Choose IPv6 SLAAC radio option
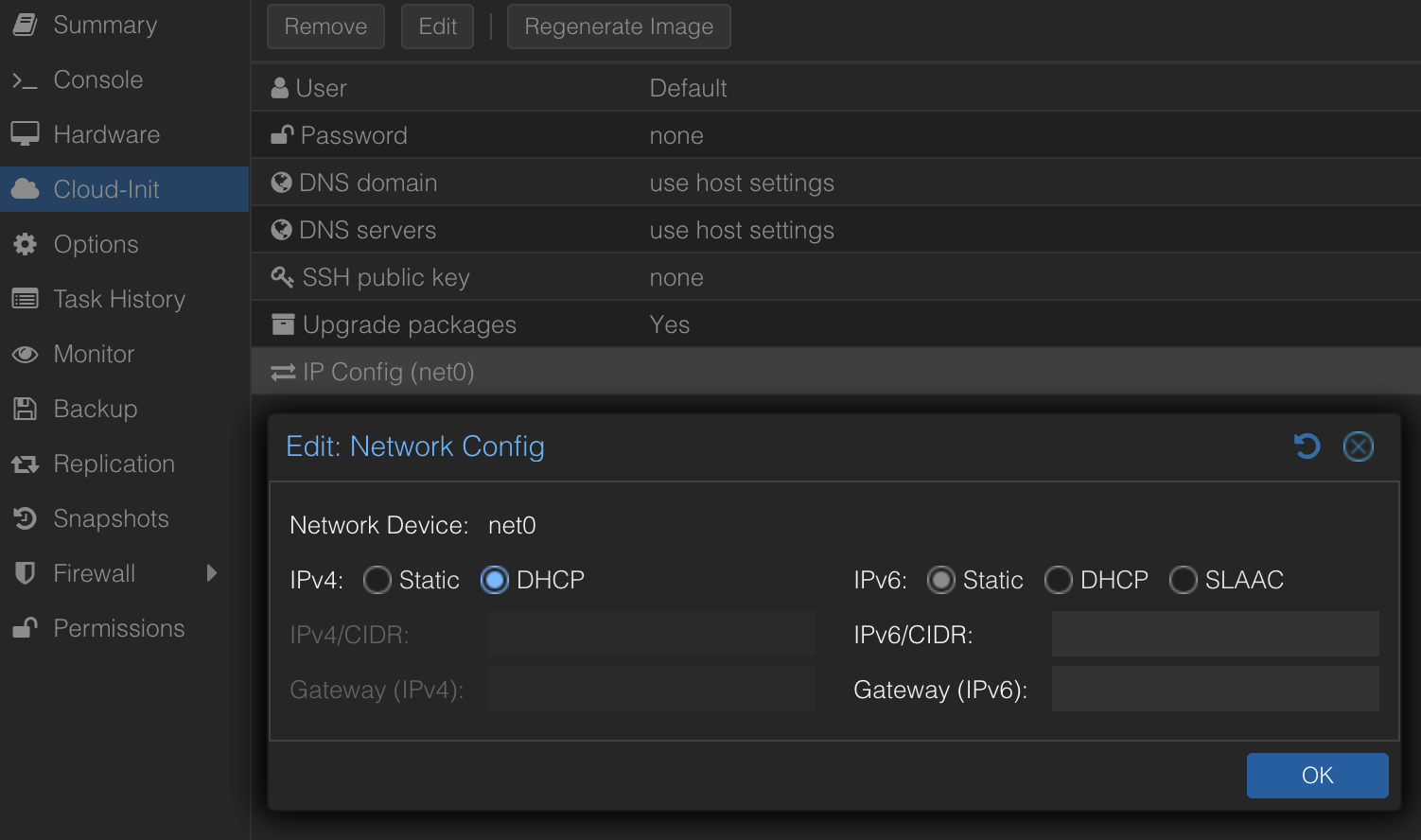This screenshot has height=840, width=1421. click(x=1183, y=580)
